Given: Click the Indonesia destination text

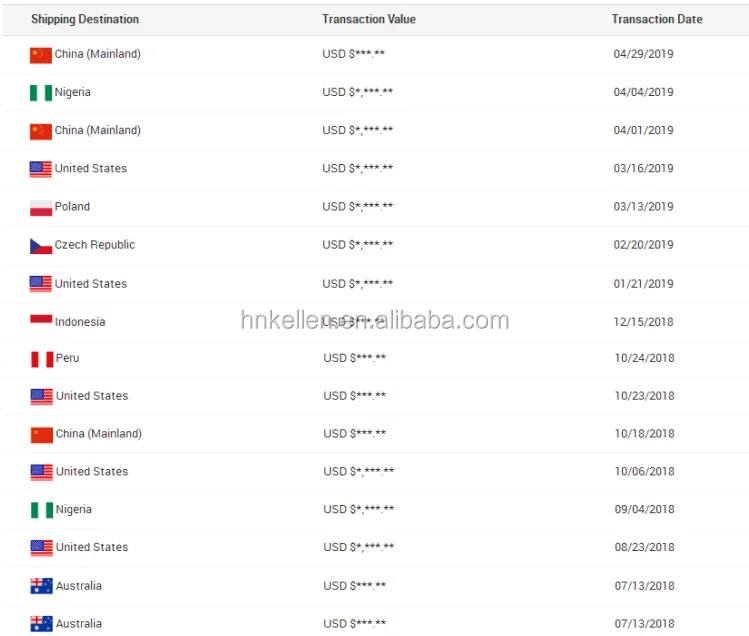Looking at the screenshot, I should 80,322.
